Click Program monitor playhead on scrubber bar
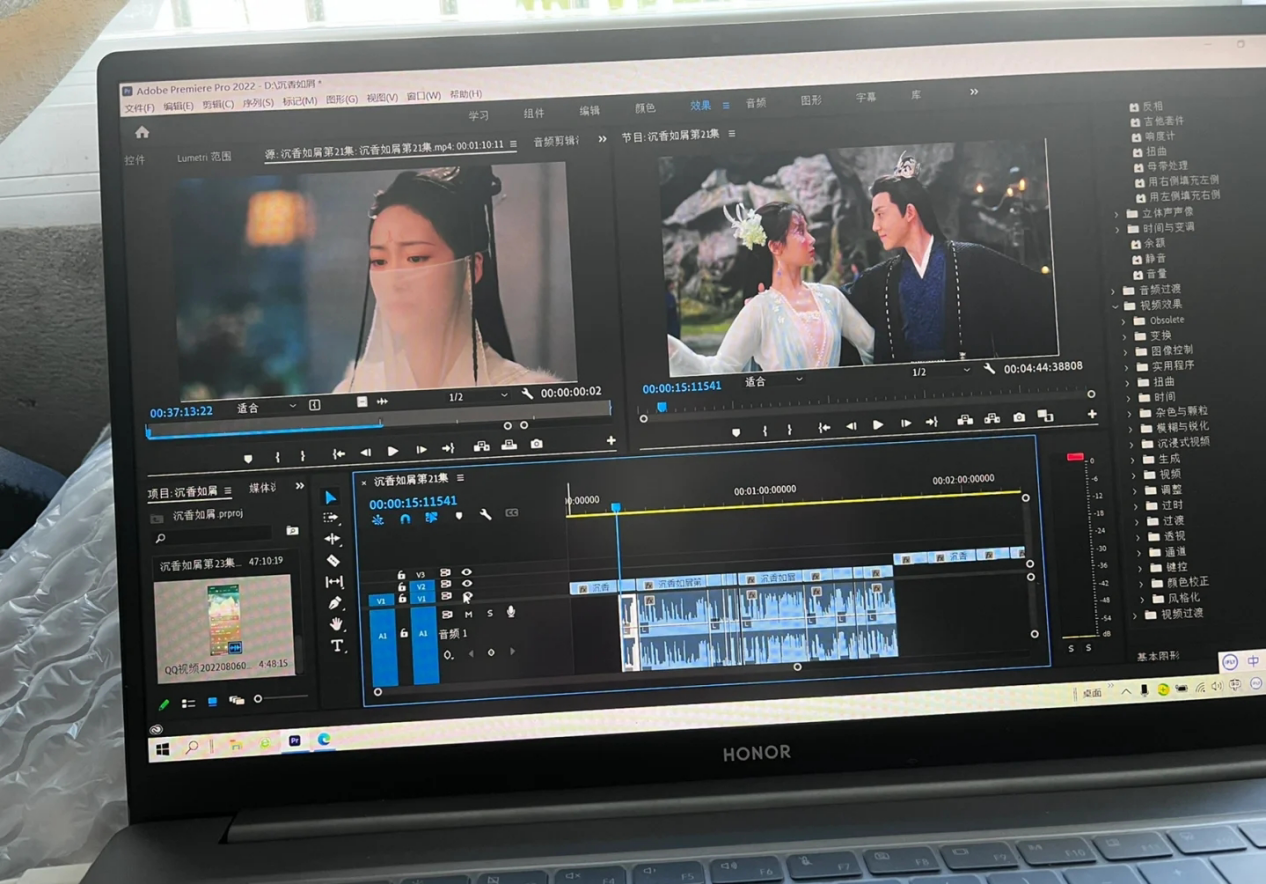 point(661,407)
